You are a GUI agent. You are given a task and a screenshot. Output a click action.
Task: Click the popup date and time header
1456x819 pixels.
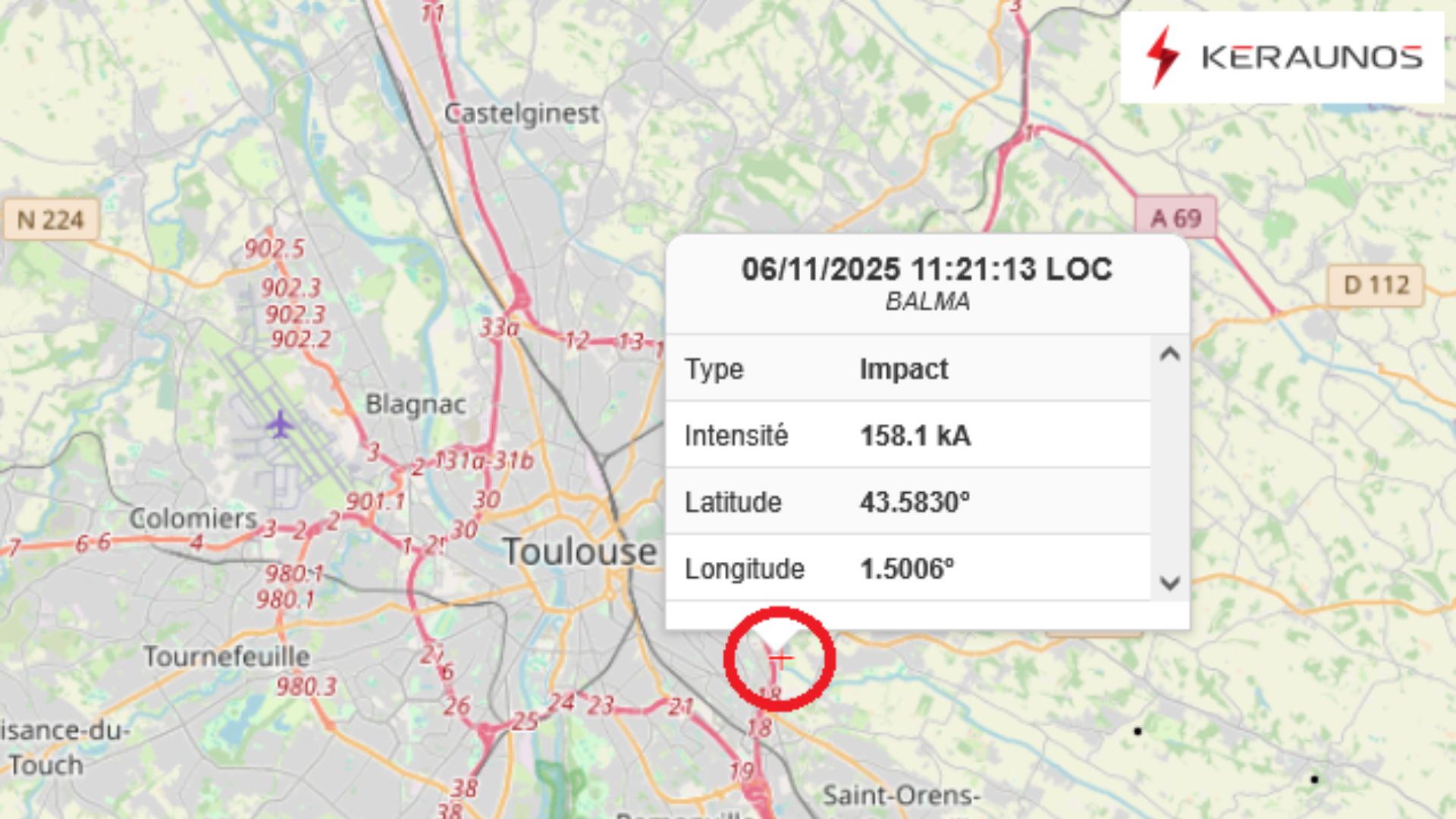(927, 269)
